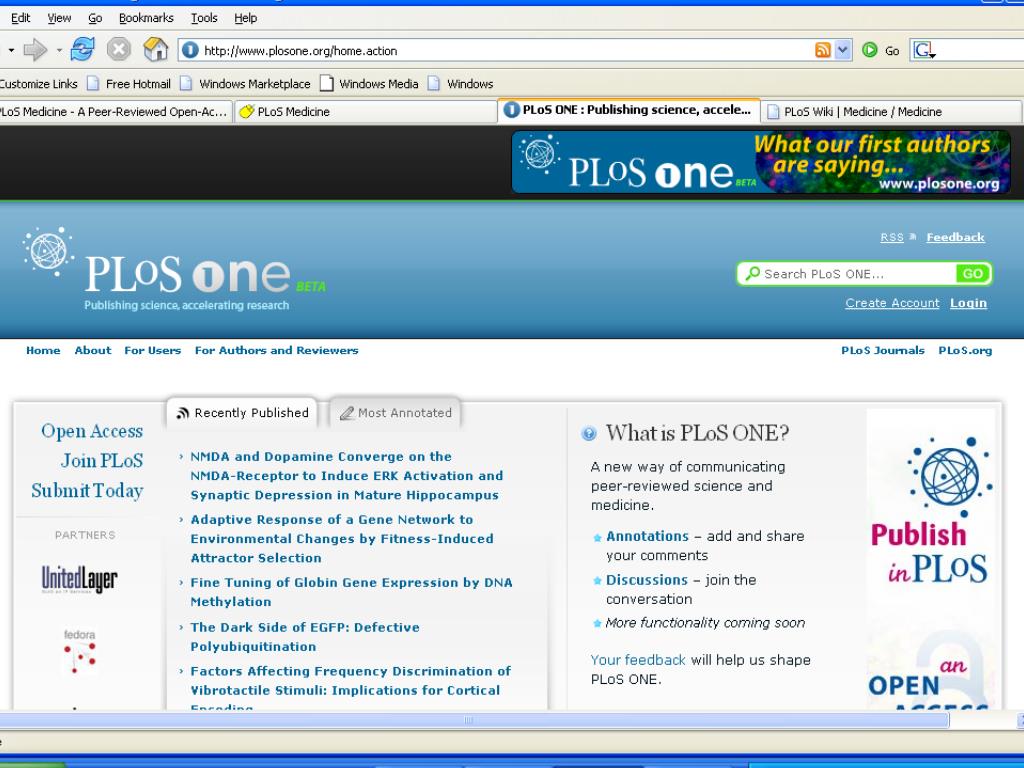Viewport: 1024px width, 768px height.
Task: Click the Customize Links bookmark
Action: [x=39, y=84]
